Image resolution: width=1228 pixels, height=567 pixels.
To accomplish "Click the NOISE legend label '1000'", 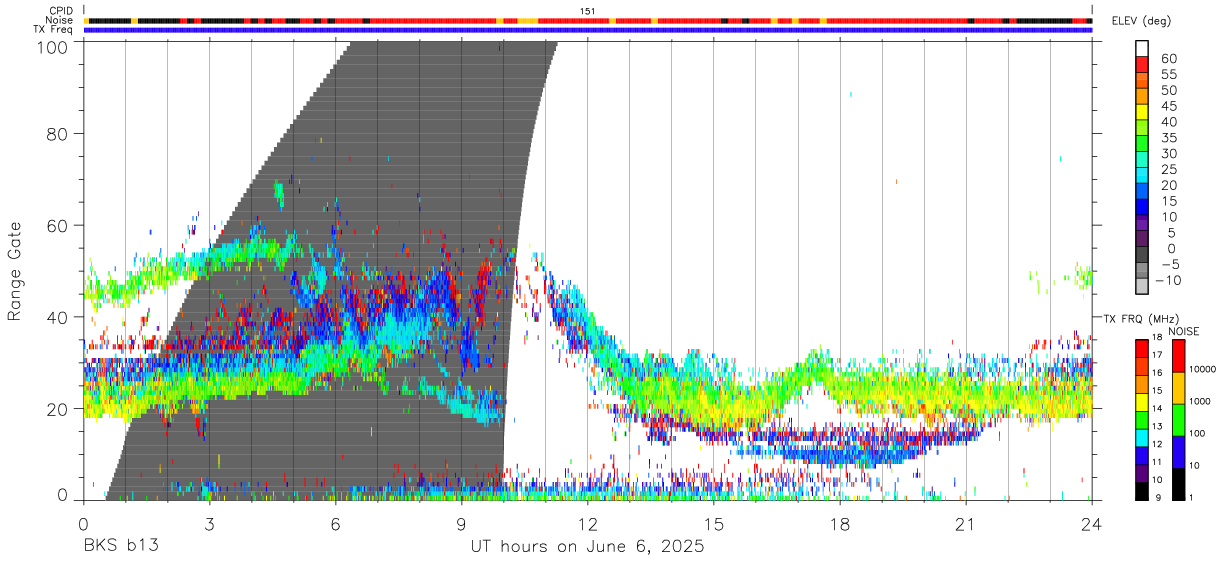I will click(1199, 401).
